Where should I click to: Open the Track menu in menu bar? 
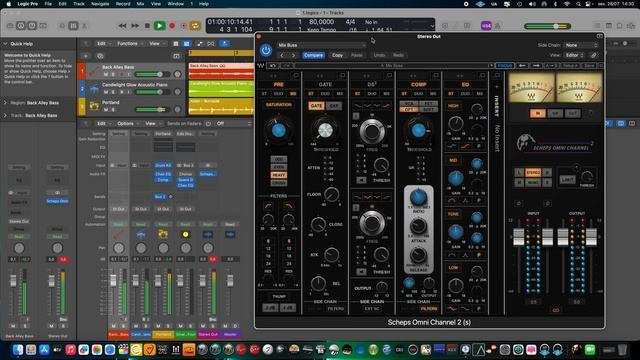pos(79,4)
